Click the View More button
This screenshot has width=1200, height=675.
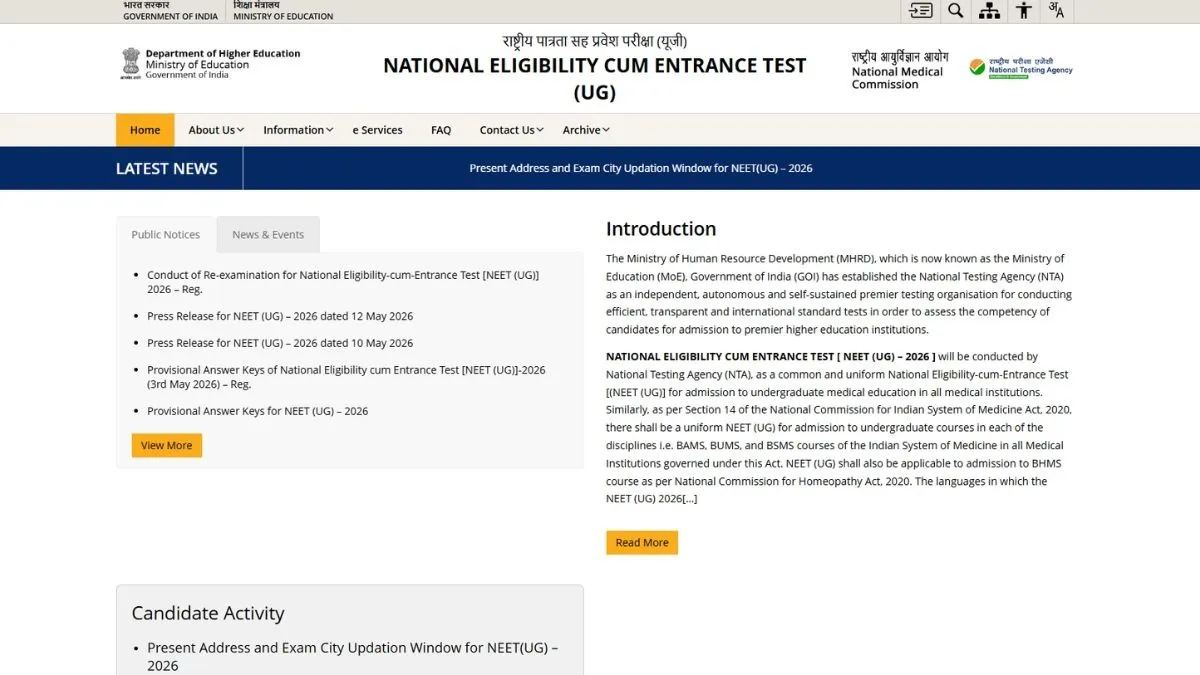pyautogui.click(x=167, y=445)
